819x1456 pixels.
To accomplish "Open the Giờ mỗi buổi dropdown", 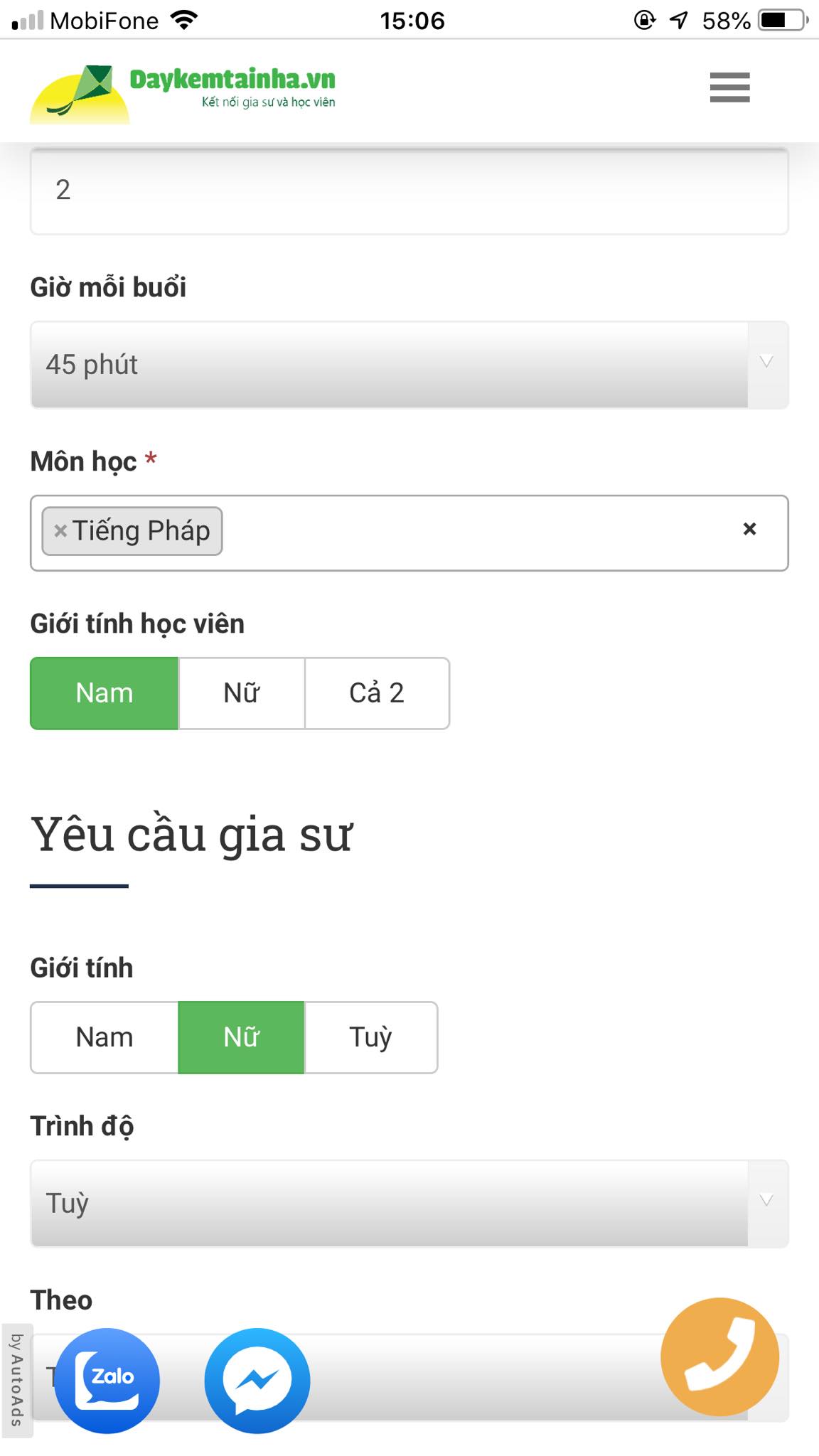I will (x=409, y=365).
